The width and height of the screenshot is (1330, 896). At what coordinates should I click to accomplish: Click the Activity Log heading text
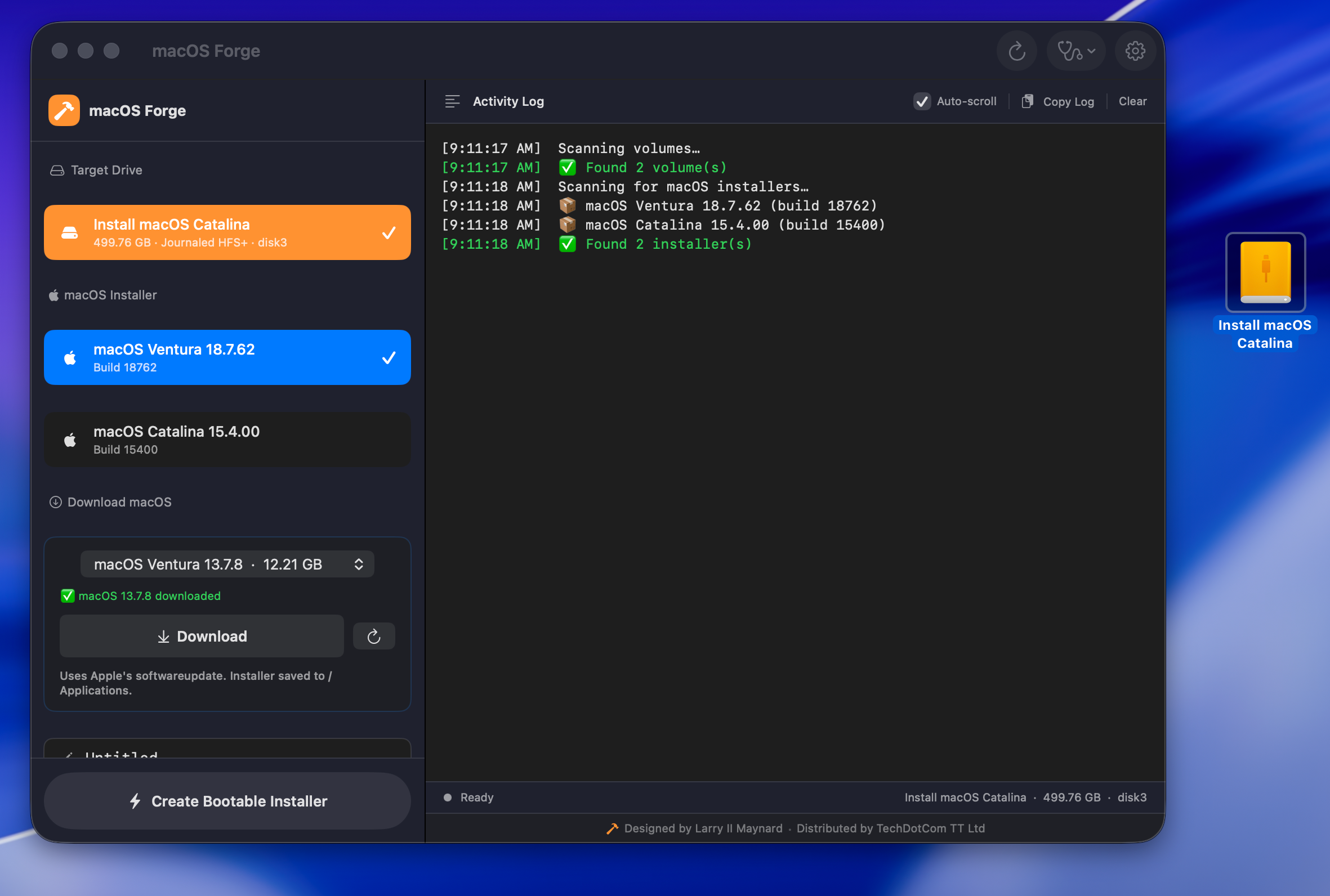(x=508, y=102)
